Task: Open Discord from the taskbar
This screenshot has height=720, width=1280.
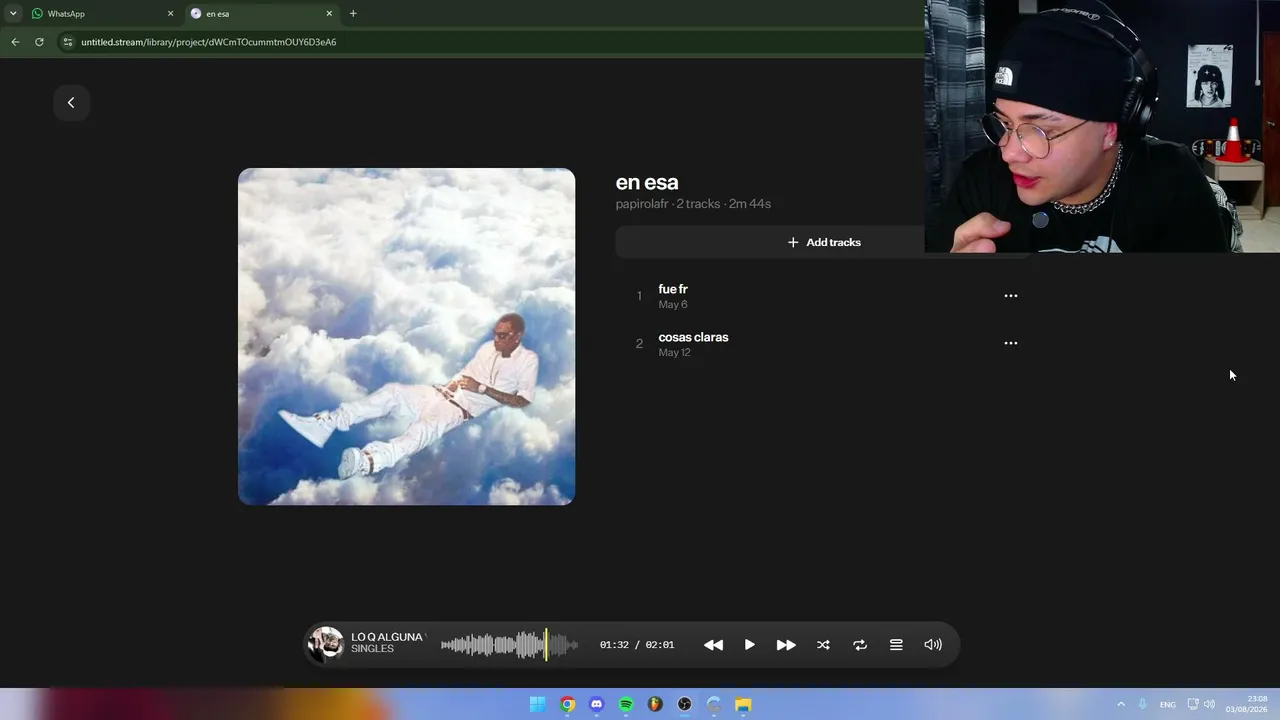Action: pyautogui.click(x=597, y=704)
